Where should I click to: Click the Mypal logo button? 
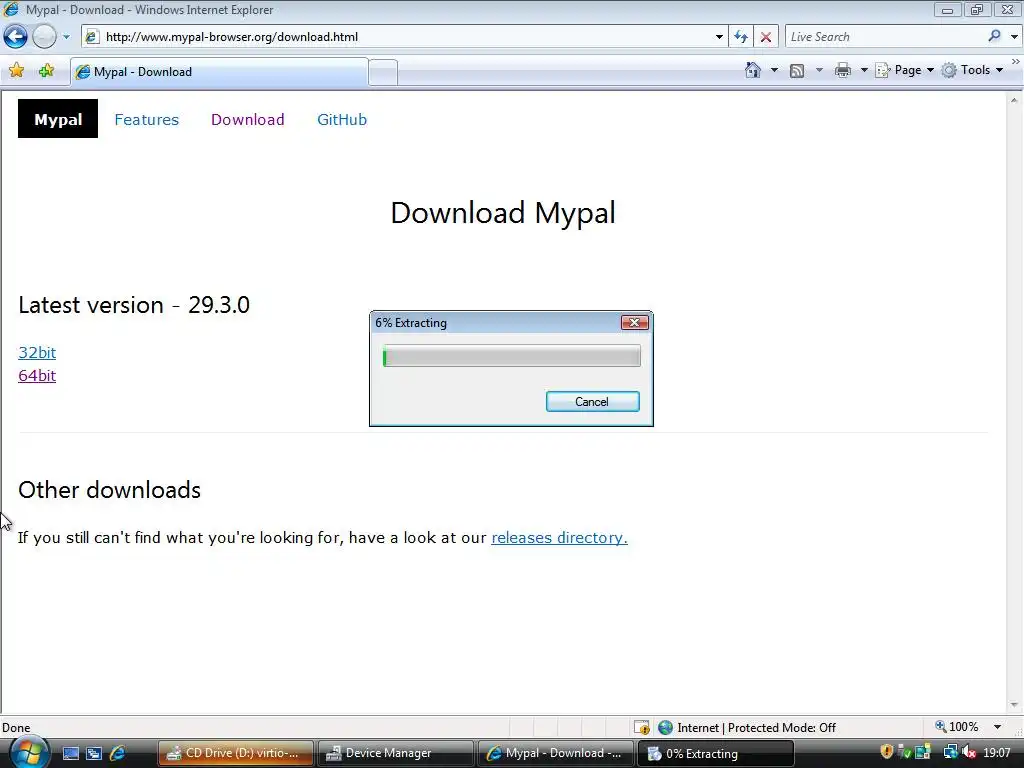coord(58,119)
